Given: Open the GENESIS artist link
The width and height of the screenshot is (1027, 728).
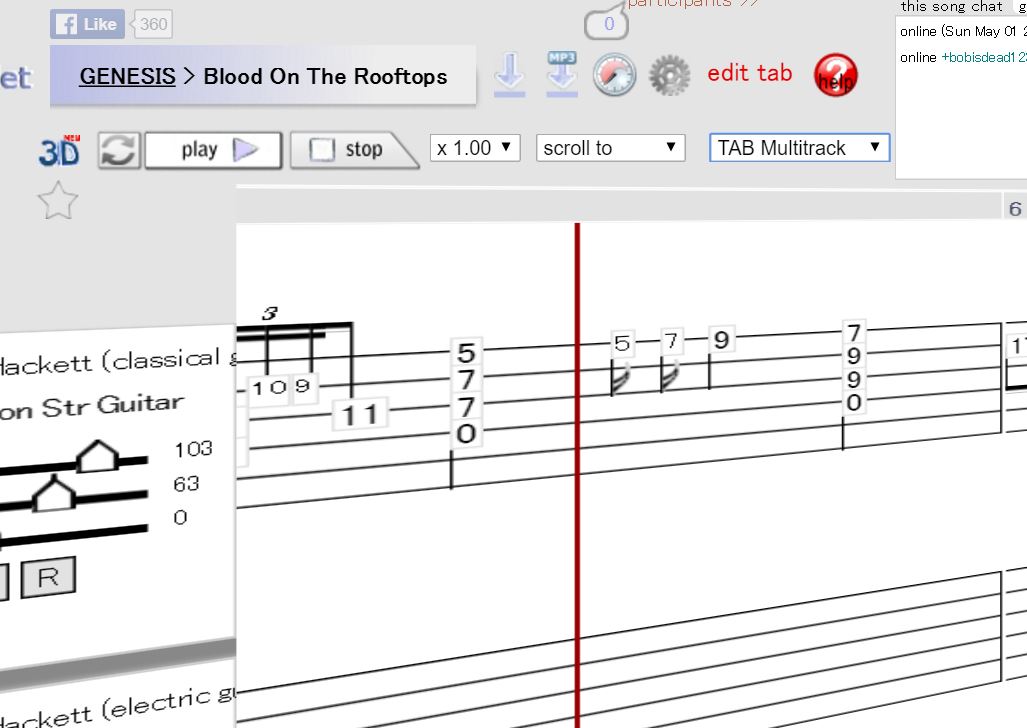Looking at the screenshot, I should point(127,76).
